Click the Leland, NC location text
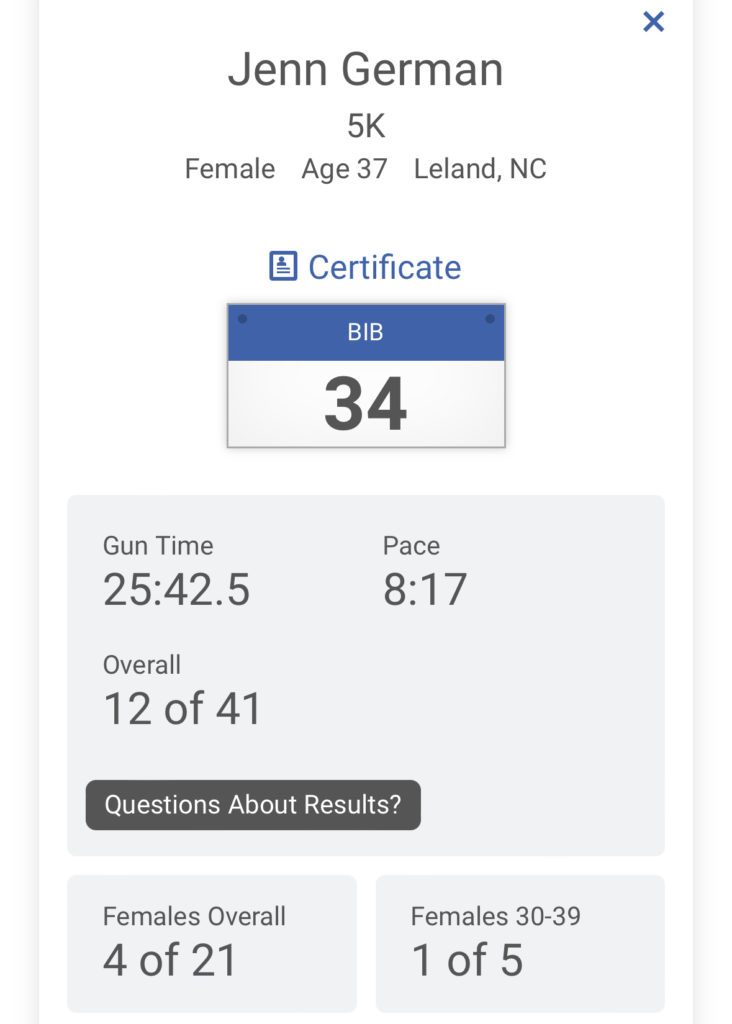 pyautogui.click(x=480, y=168)
